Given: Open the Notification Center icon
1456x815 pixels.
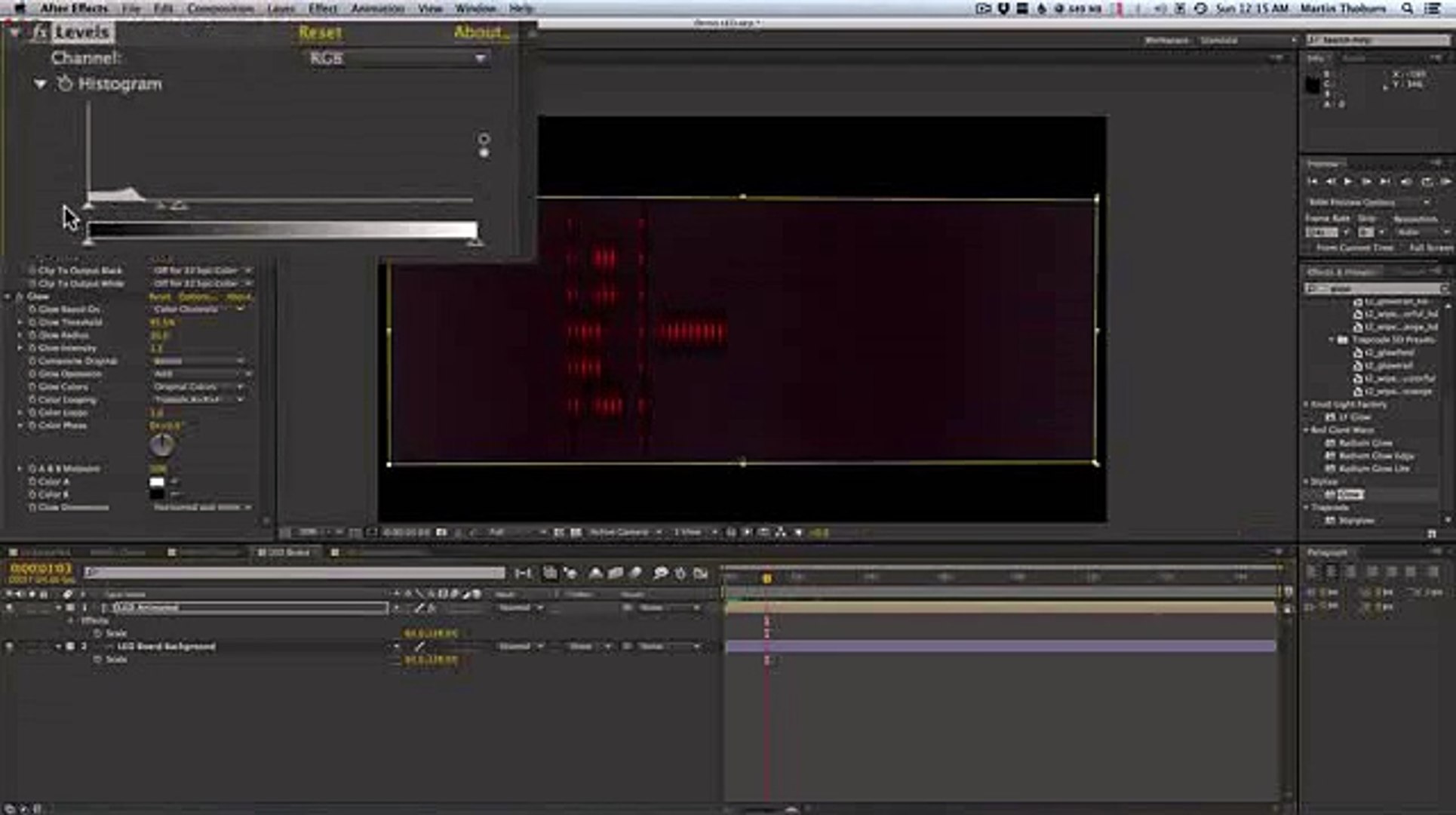Looking at the screenshot, I should [x=1433, y=8].
